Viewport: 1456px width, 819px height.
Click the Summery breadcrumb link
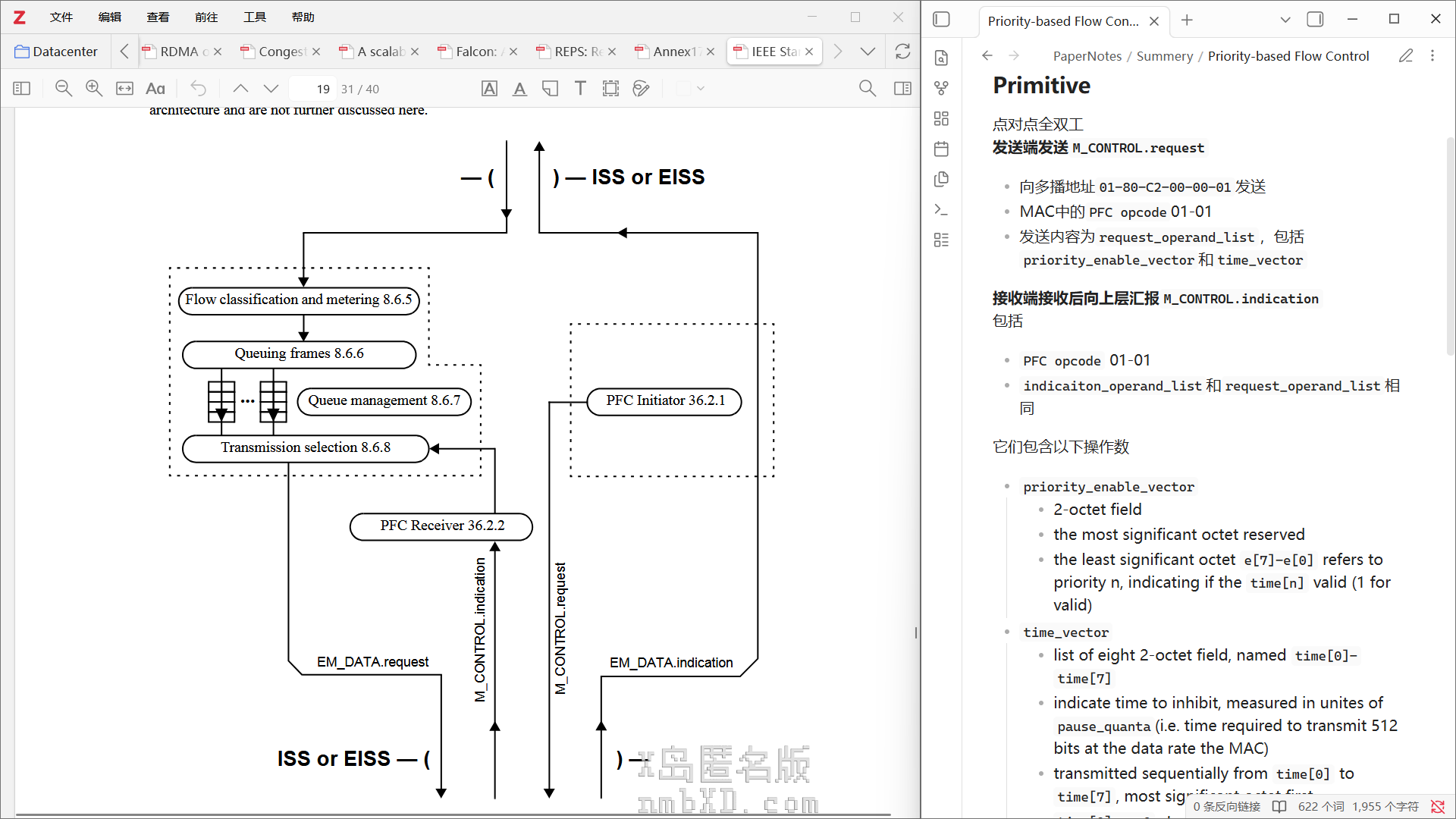tap(1164, 56)
